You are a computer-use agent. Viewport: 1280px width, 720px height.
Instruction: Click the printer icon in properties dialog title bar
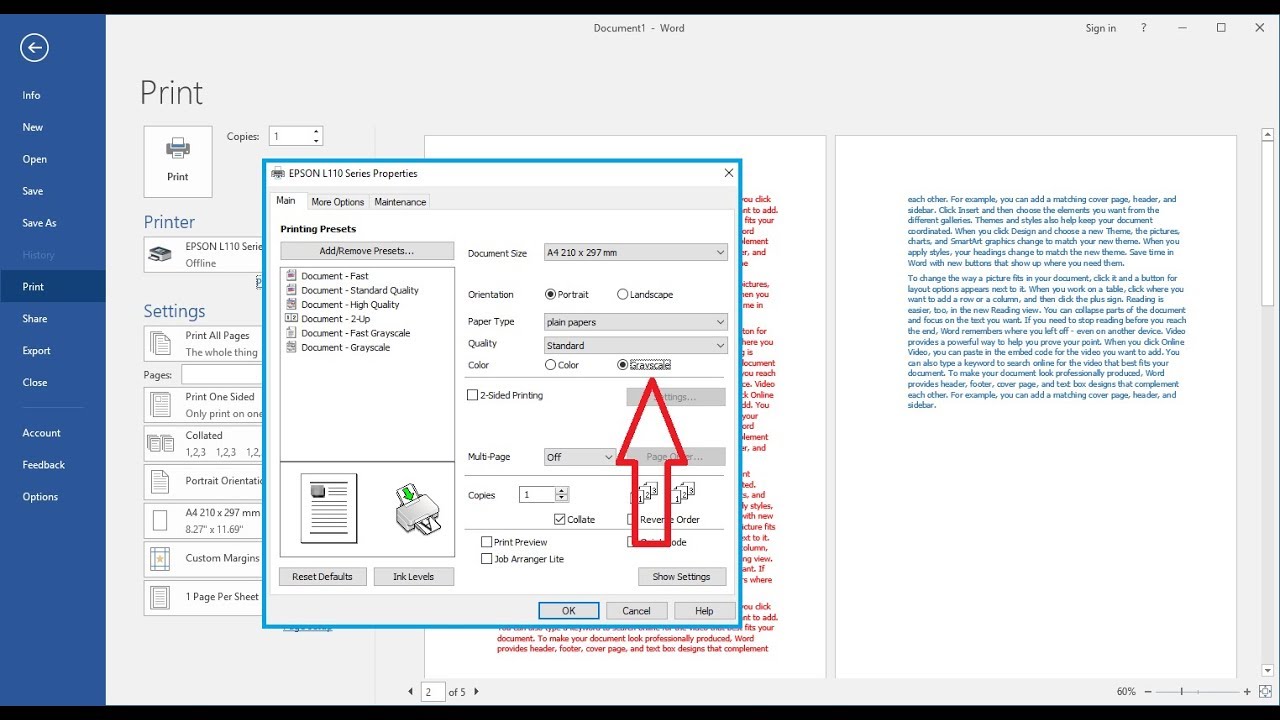click(278, 173)
